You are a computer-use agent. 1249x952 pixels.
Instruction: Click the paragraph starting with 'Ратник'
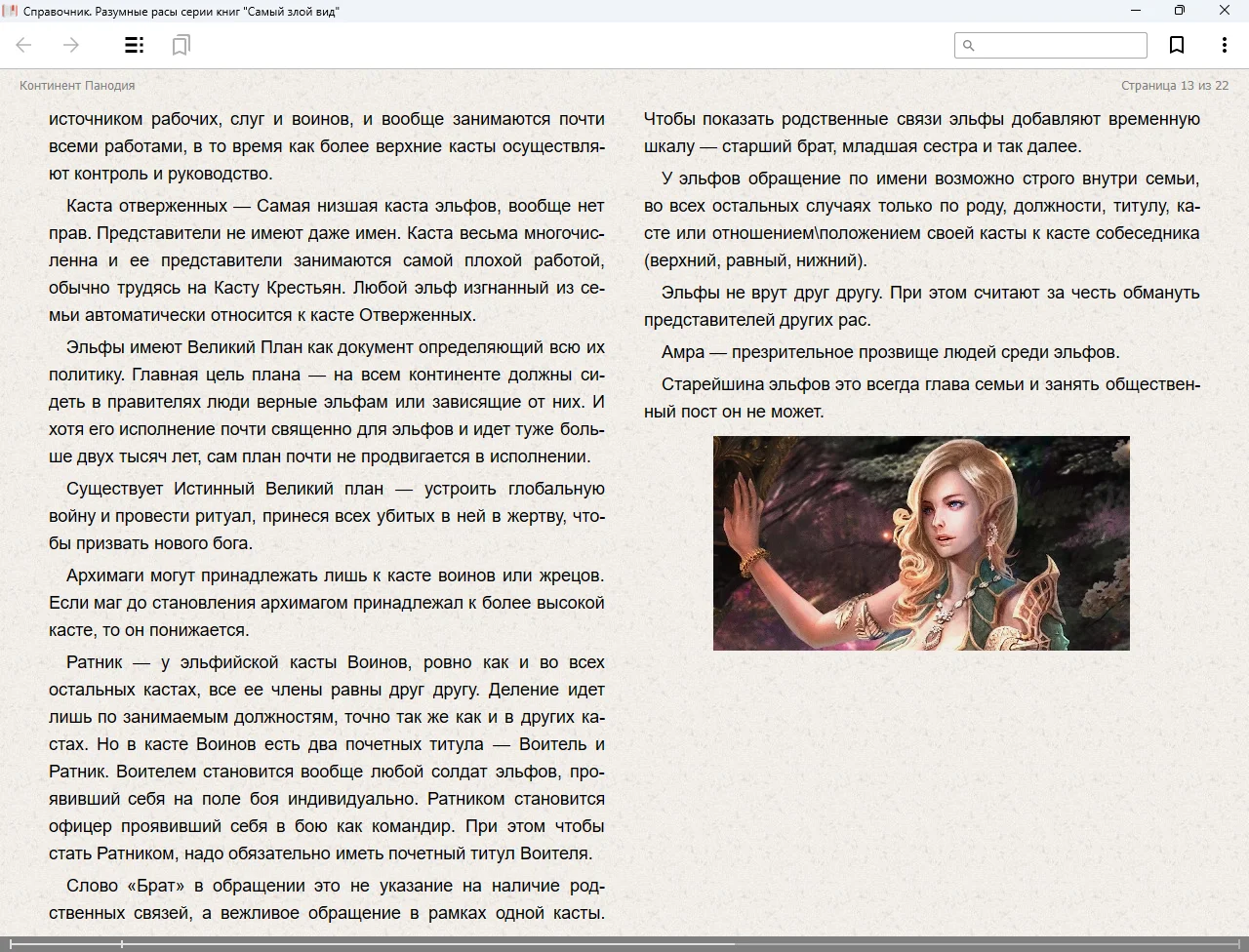click(x=327, y=758)
